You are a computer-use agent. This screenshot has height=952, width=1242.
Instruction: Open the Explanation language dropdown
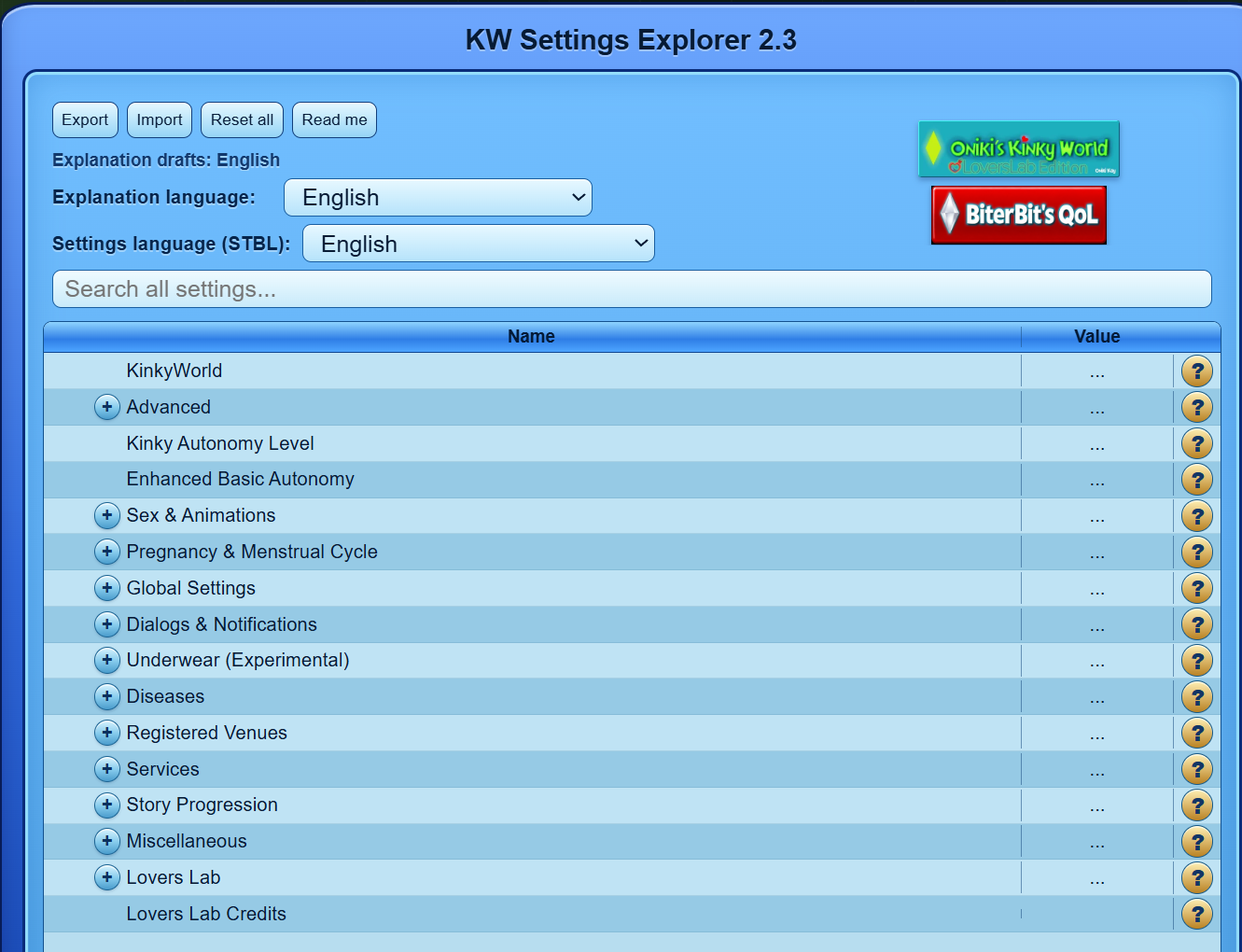(x=438, y=197)
